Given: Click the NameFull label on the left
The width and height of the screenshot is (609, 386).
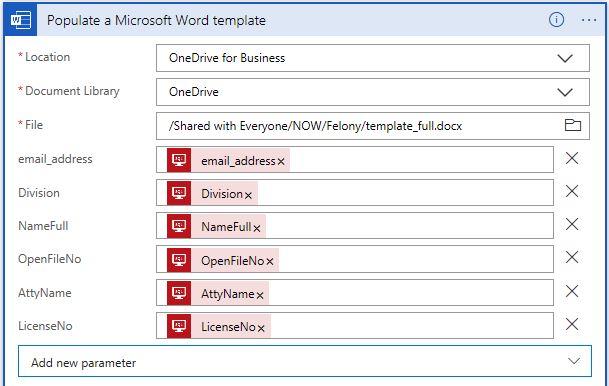Looking at the screenshot, I should (x=43, y=226).
